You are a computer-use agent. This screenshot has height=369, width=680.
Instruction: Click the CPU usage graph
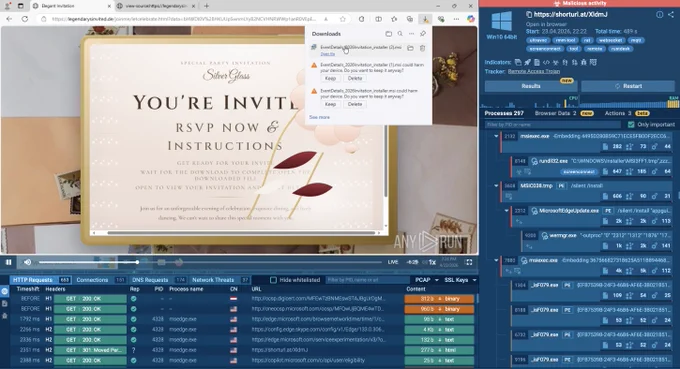point(528,103)
